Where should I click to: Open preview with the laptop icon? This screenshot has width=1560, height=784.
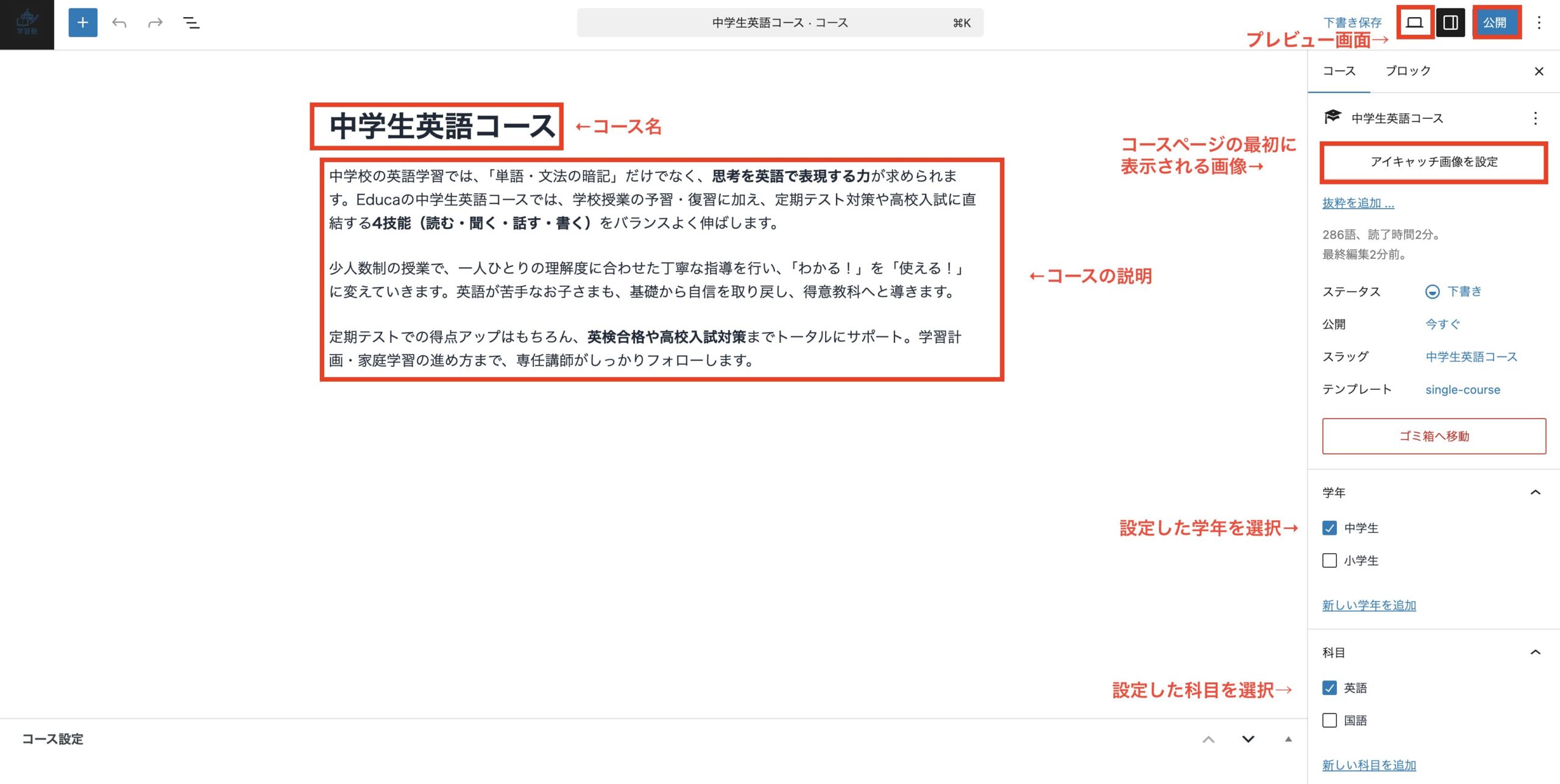[1414, 23]
